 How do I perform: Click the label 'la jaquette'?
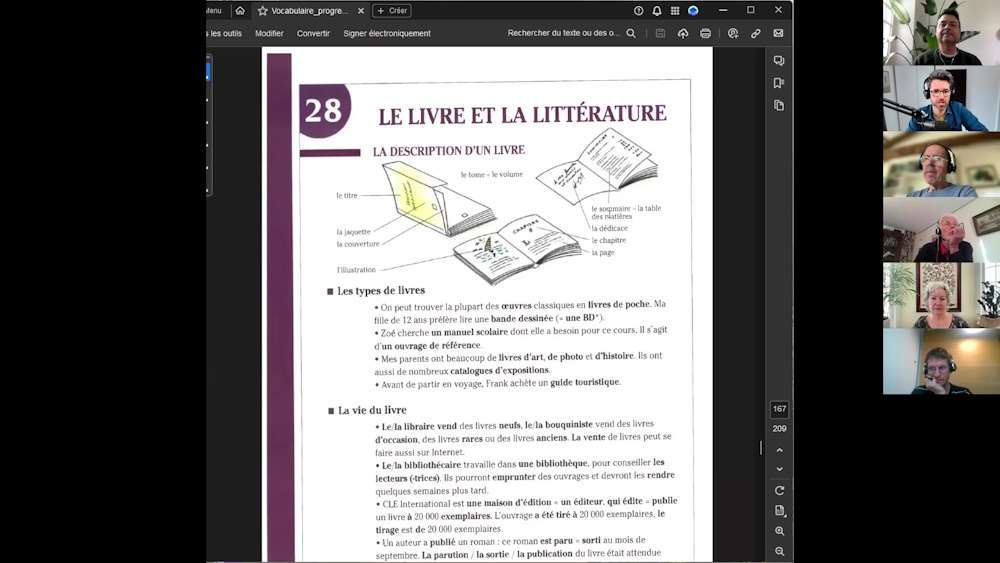(x=353, y=232)
